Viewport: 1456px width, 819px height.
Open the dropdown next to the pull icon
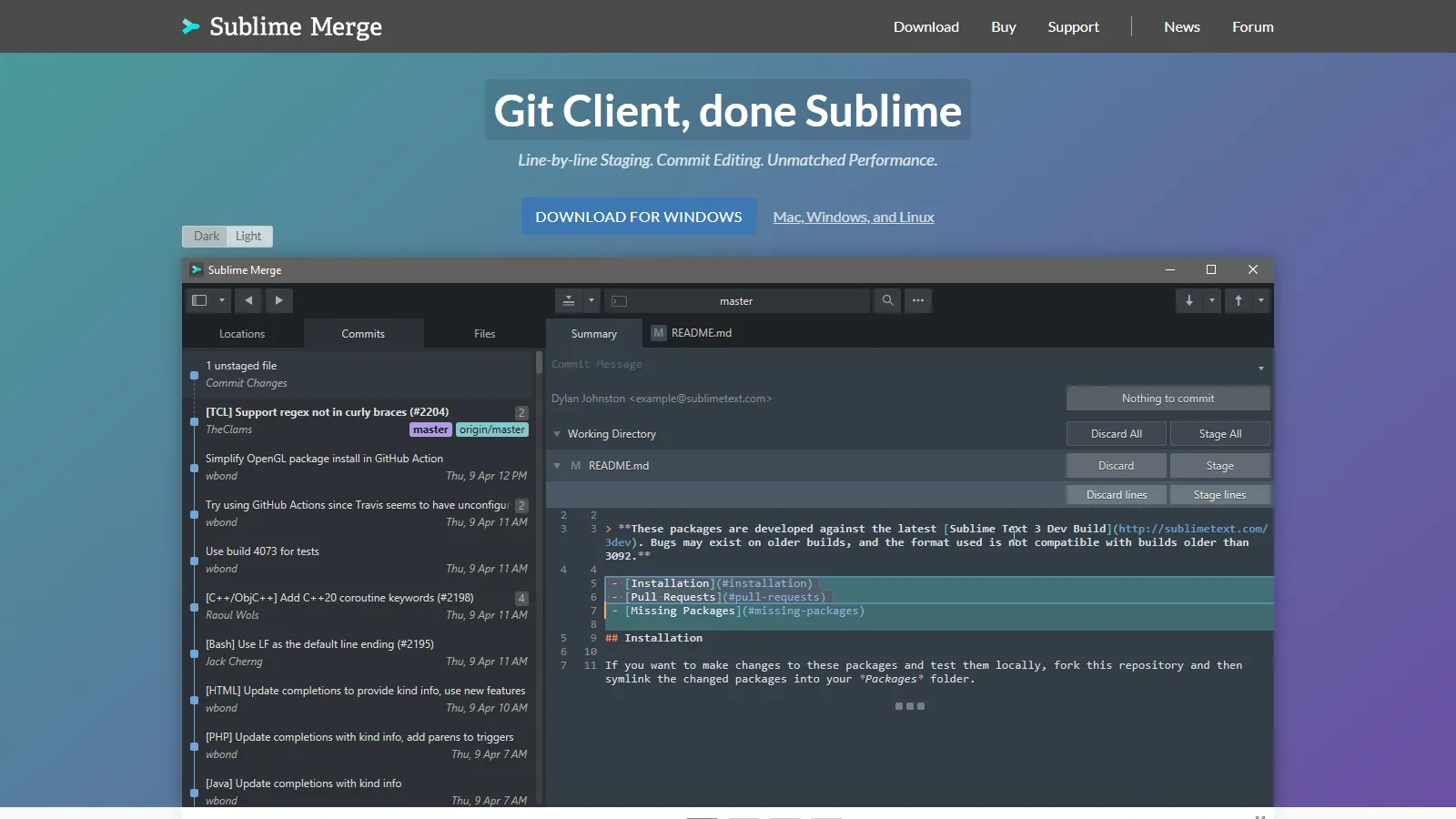tap(1210, 300)
